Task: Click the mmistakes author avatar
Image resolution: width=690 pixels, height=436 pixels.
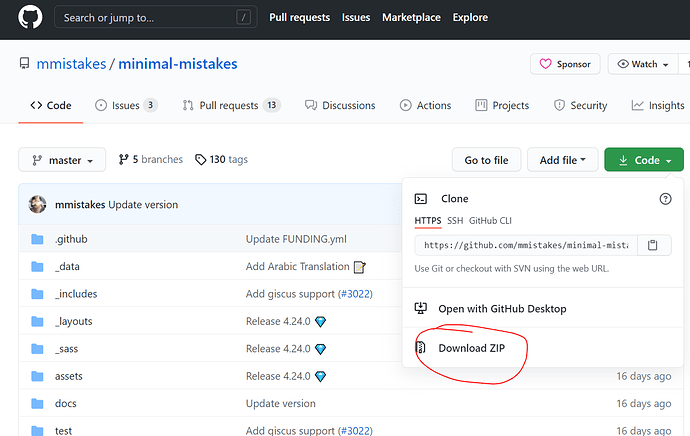Action: click(37, 205)
